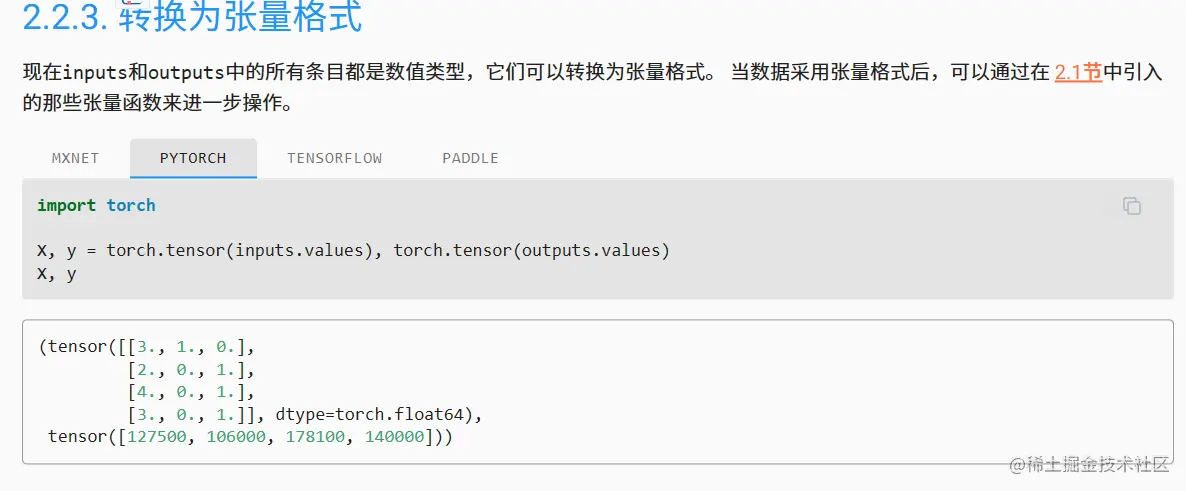
Task: Switch to the MXNET tab
Action: coord(76,158)
